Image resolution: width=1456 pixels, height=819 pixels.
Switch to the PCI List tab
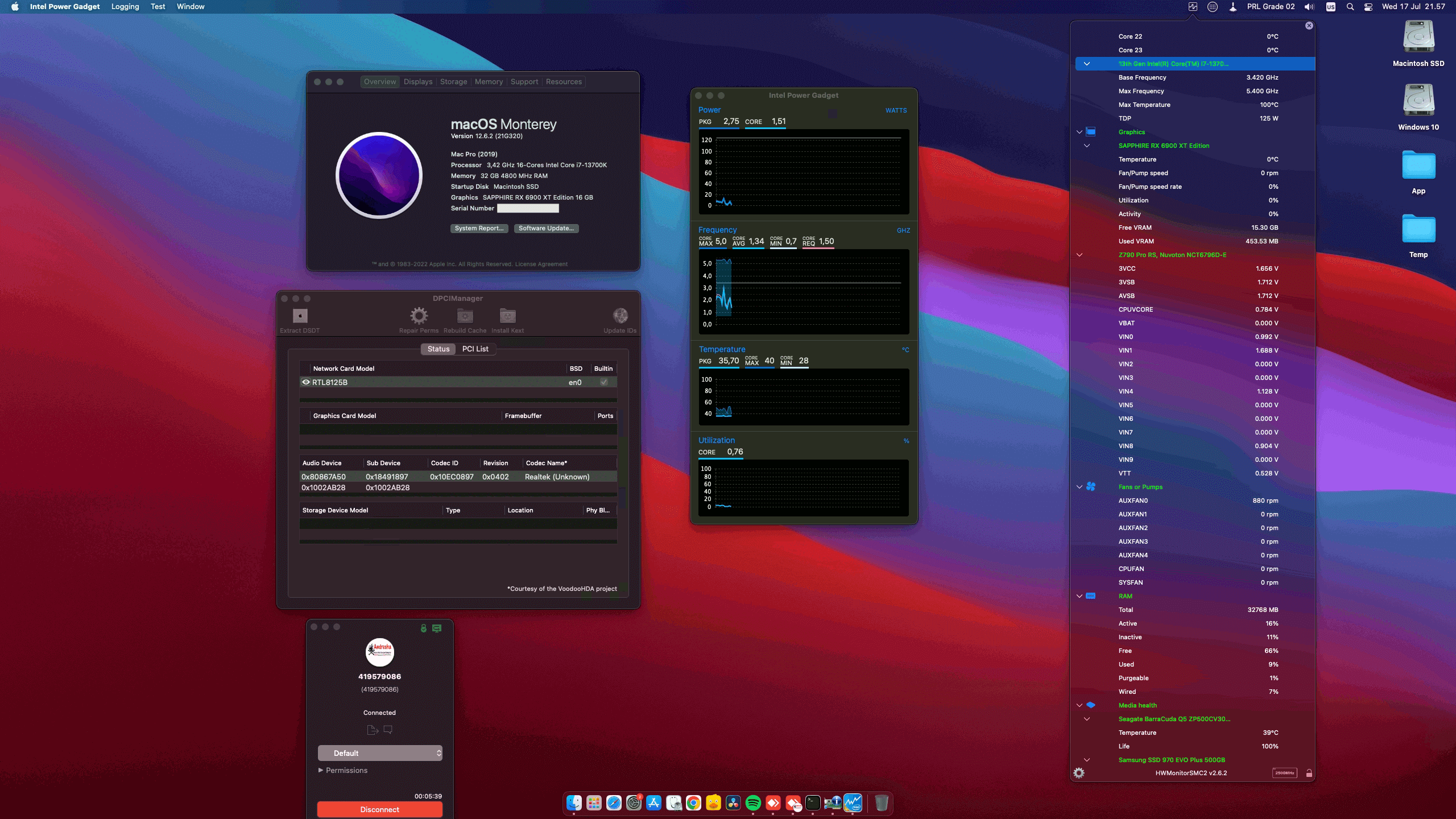click(476, 349)
